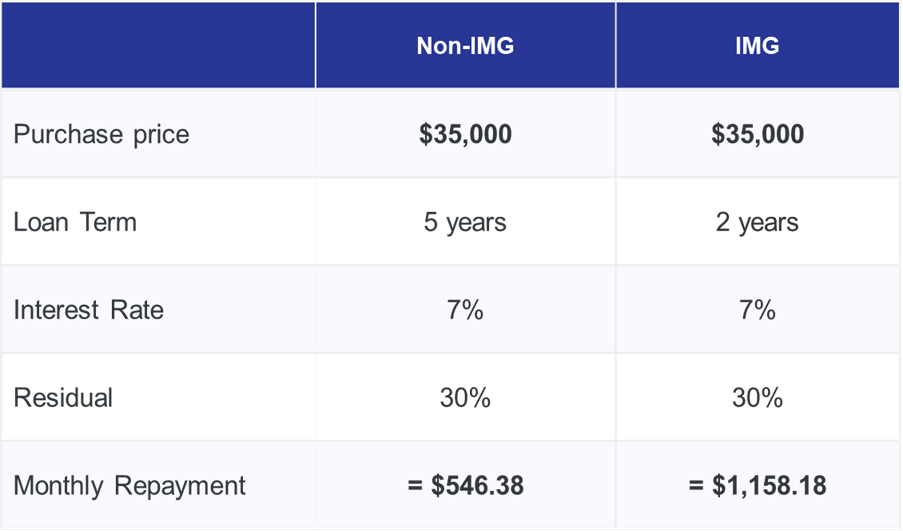Select the Interest Rate row label
Screen dimensions: 903x531
pyautogui.click(x=89, y=310)
